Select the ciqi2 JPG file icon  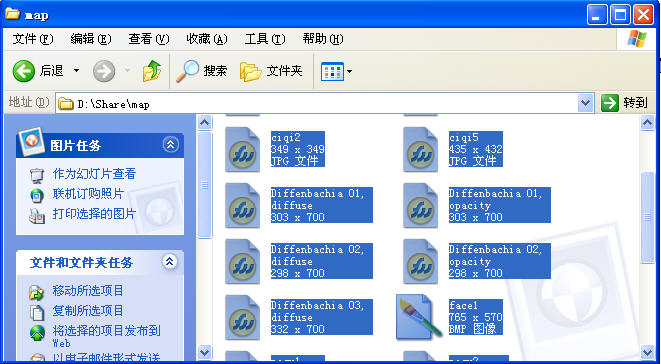click(x=242, y=150)
